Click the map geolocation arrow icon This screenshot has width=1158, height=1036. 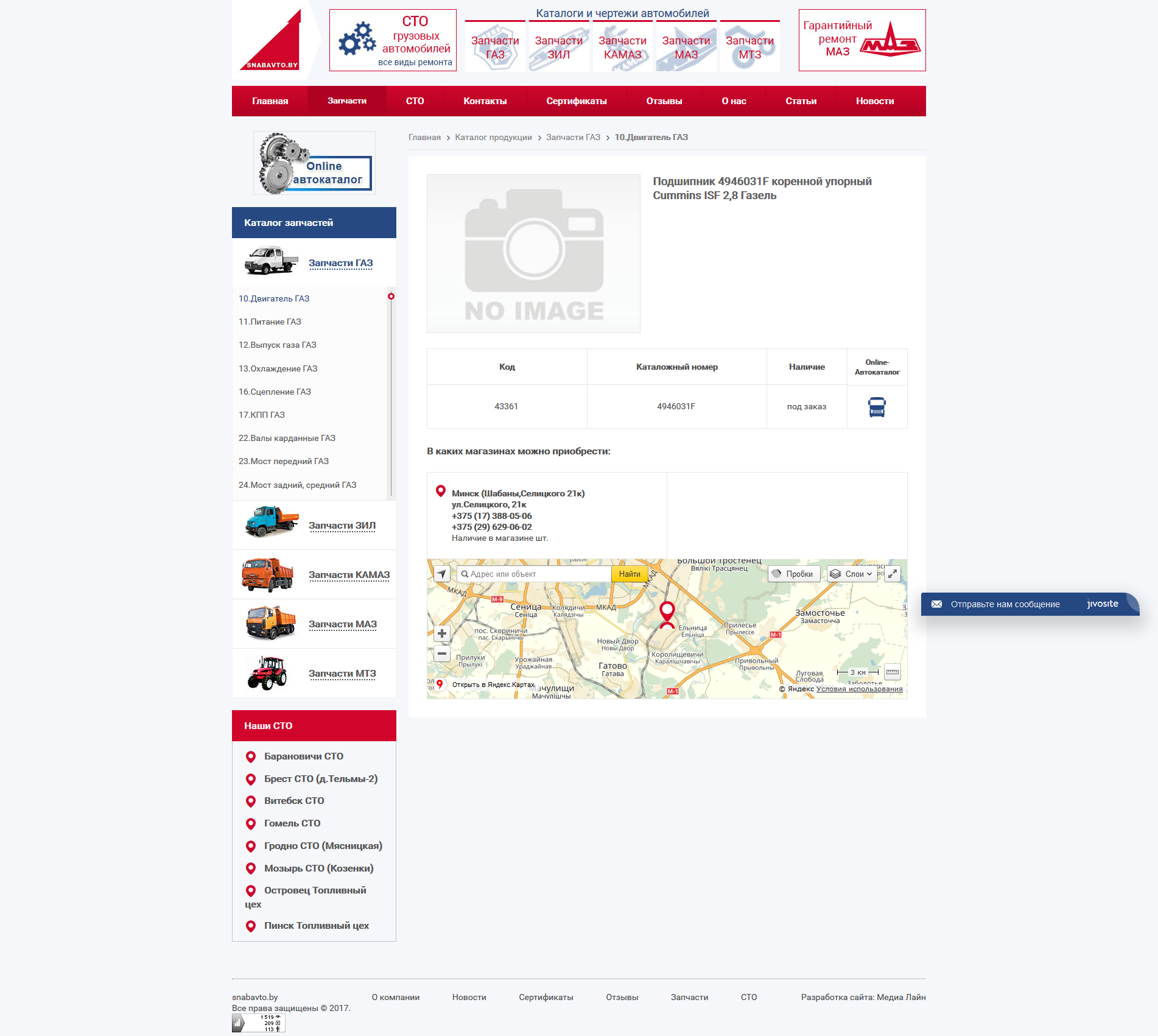(x=442, y=574)
